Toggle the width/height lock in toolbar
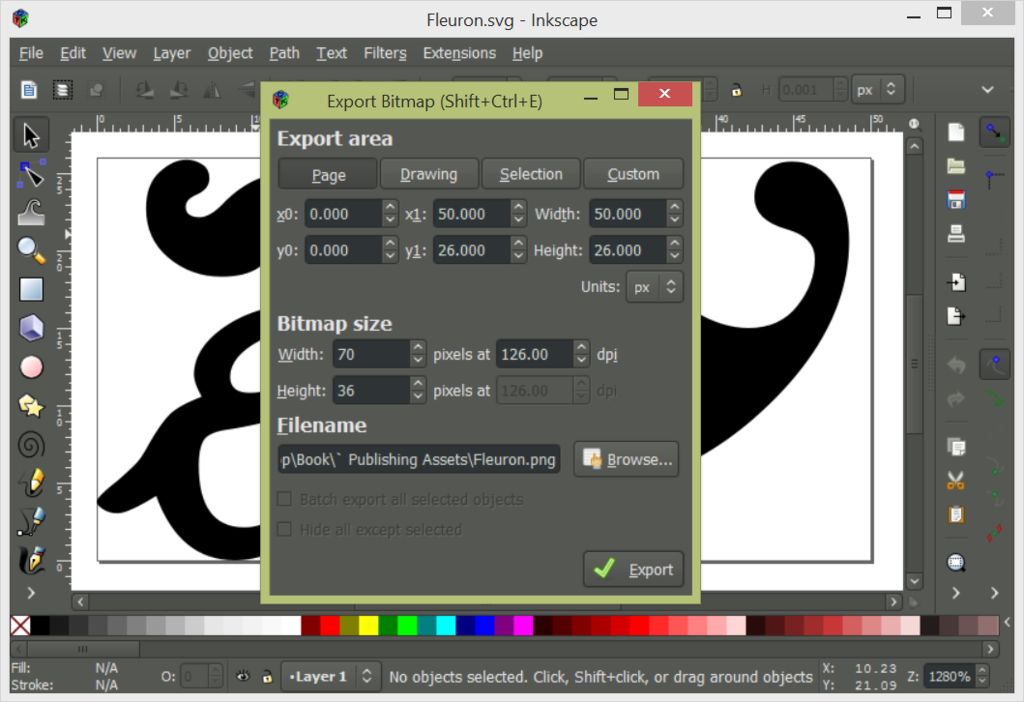This screenshot has width=1024, height=702. tap(737, 90)
